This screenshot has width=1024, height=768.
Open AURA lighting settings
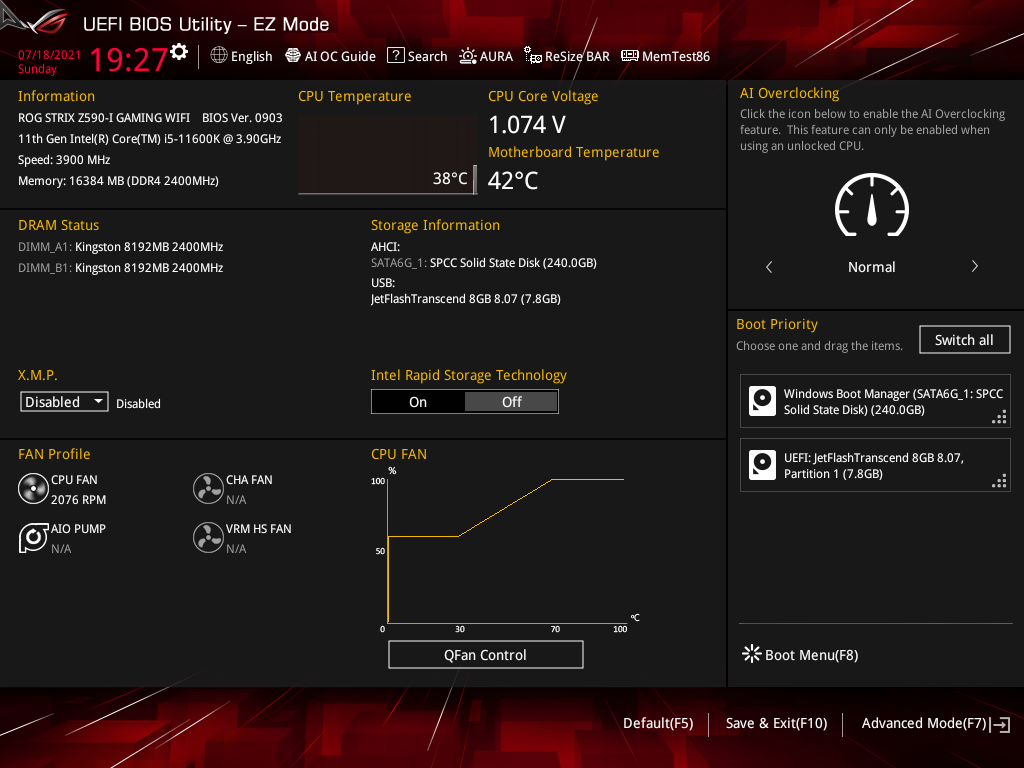click(x=486, y=56)
